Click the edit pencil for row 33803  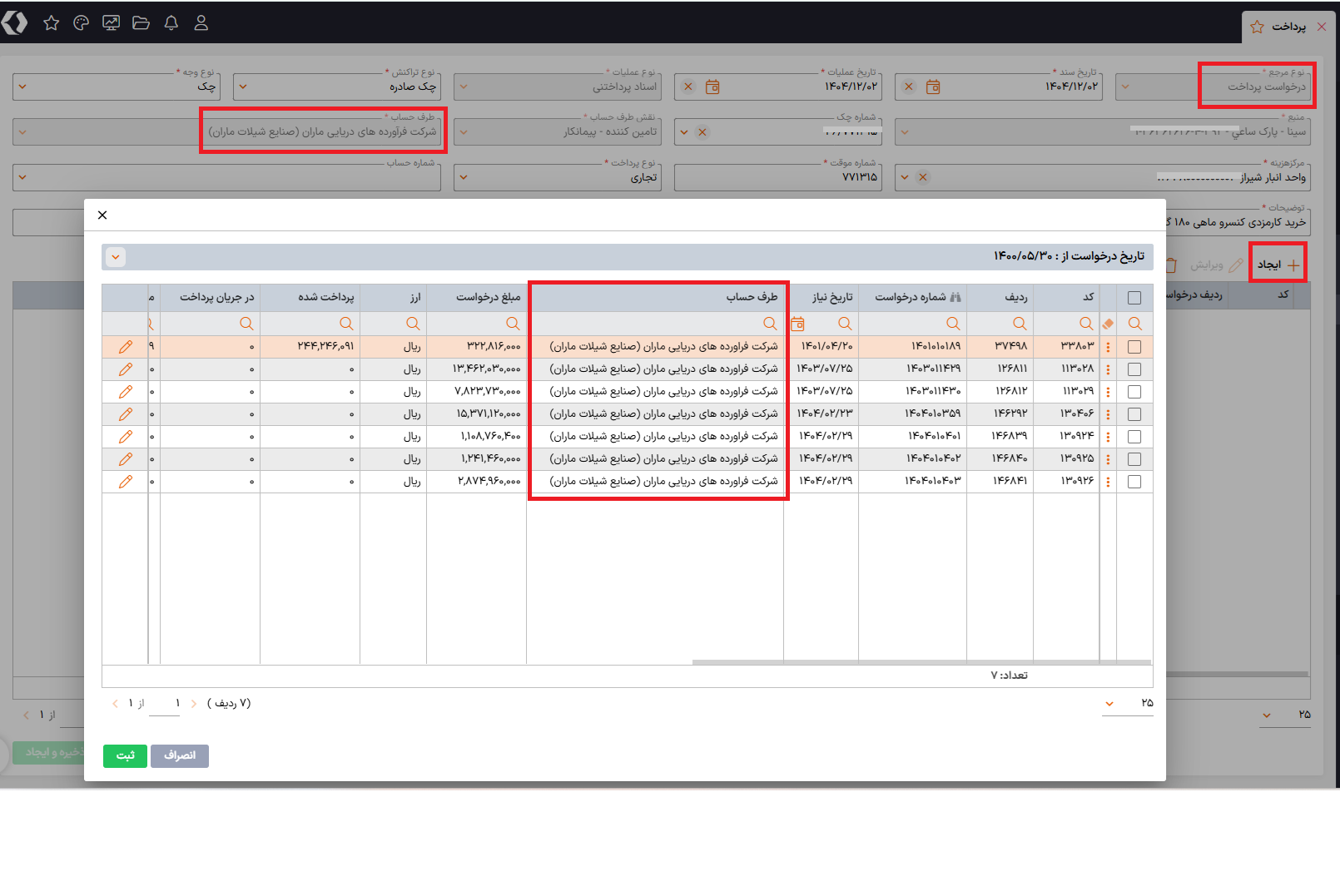pos(126,347)
